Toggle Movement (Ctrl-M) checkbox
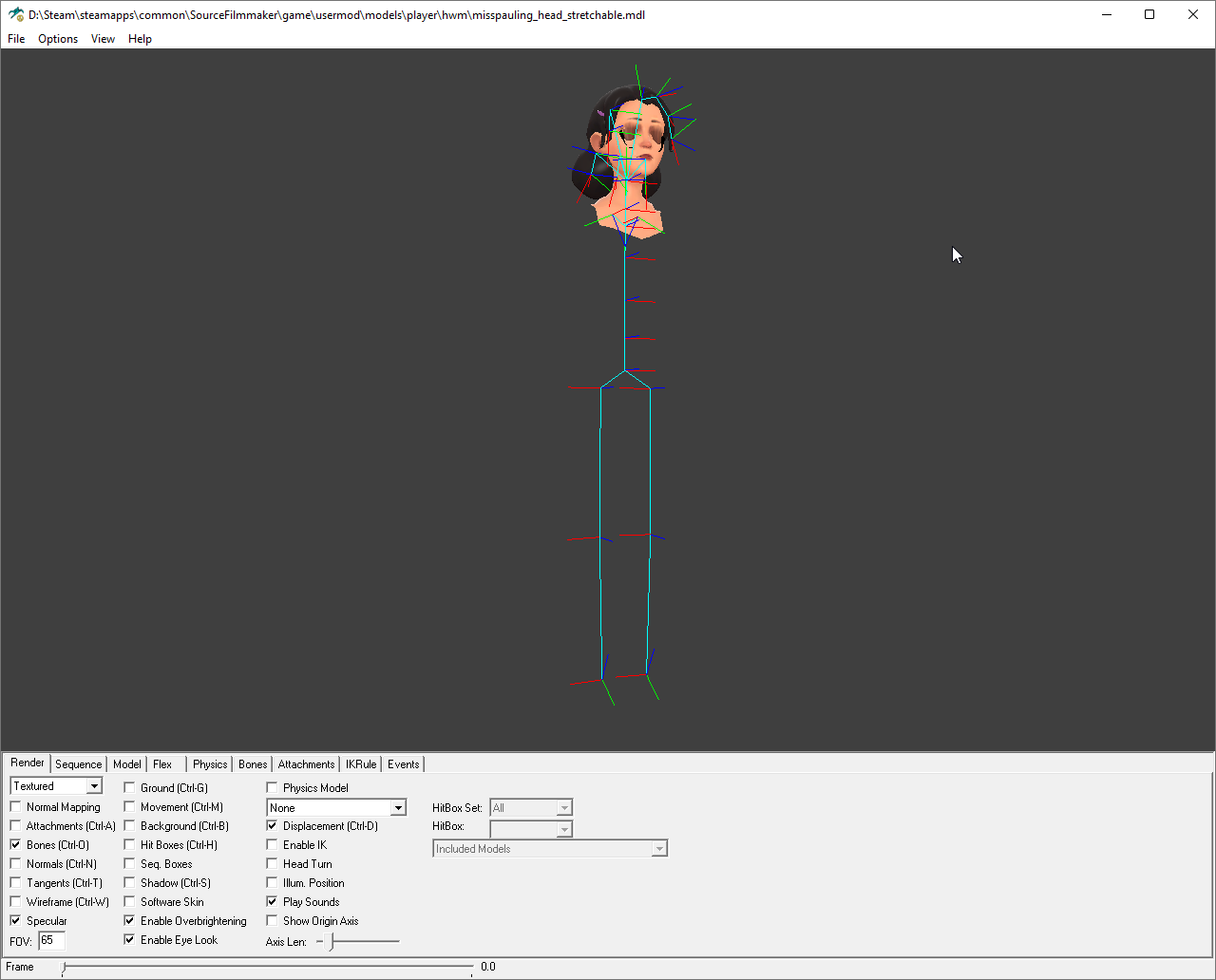 point(129,807)
